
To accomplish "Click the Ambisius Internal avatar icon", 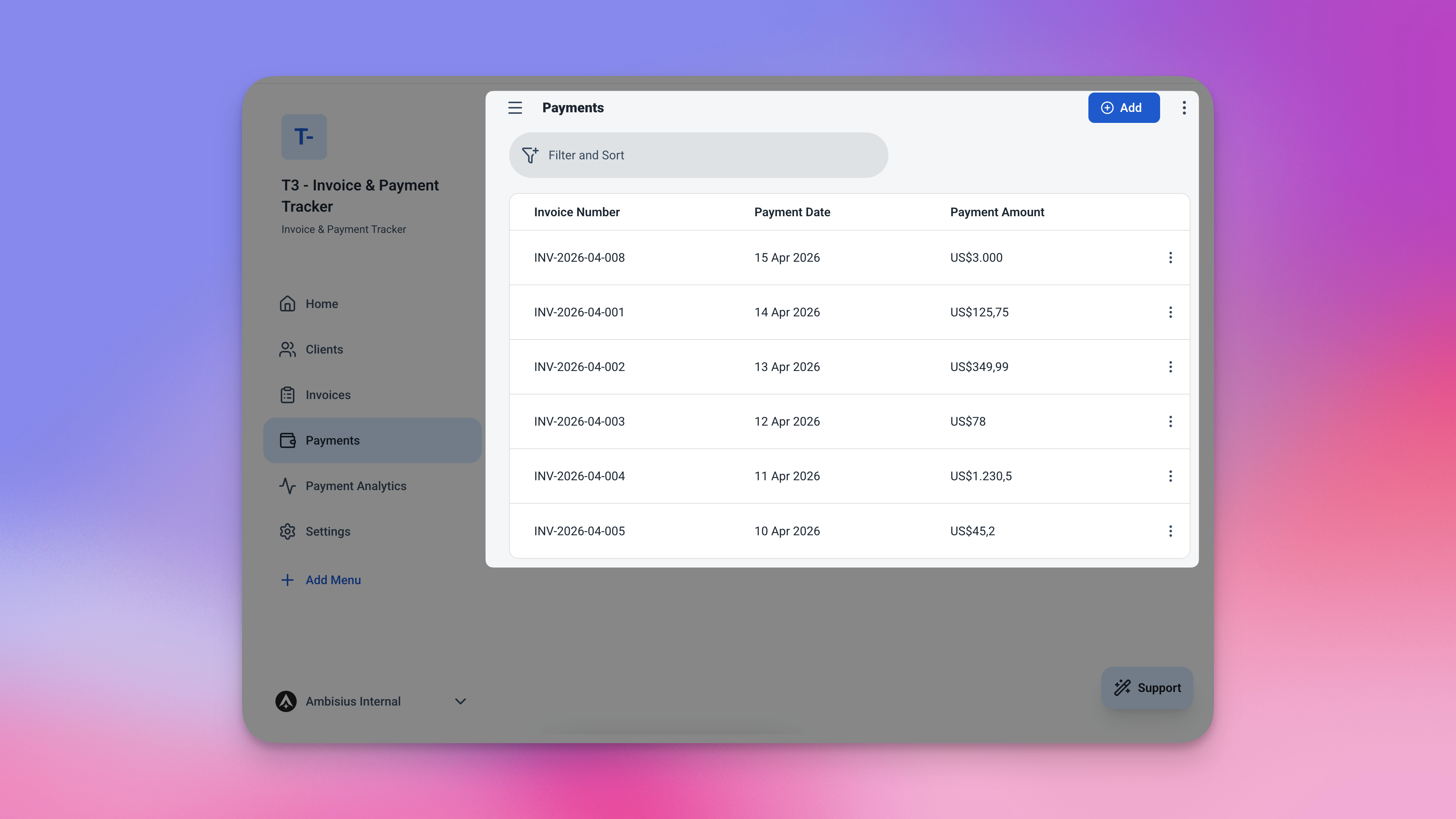I will click(286, 701).
